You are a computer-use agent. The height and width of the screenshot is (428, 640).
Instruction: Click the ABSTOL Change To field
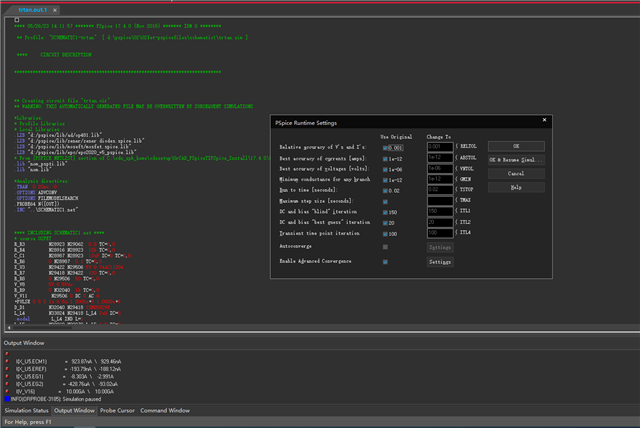(x=440, y=157)
